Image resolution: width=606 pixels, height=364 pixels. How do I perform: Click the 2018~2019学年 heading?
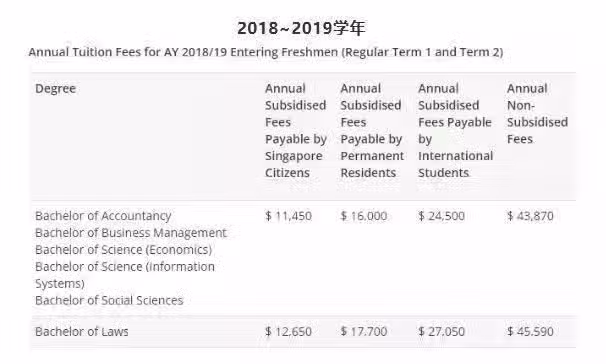(301, 28)
